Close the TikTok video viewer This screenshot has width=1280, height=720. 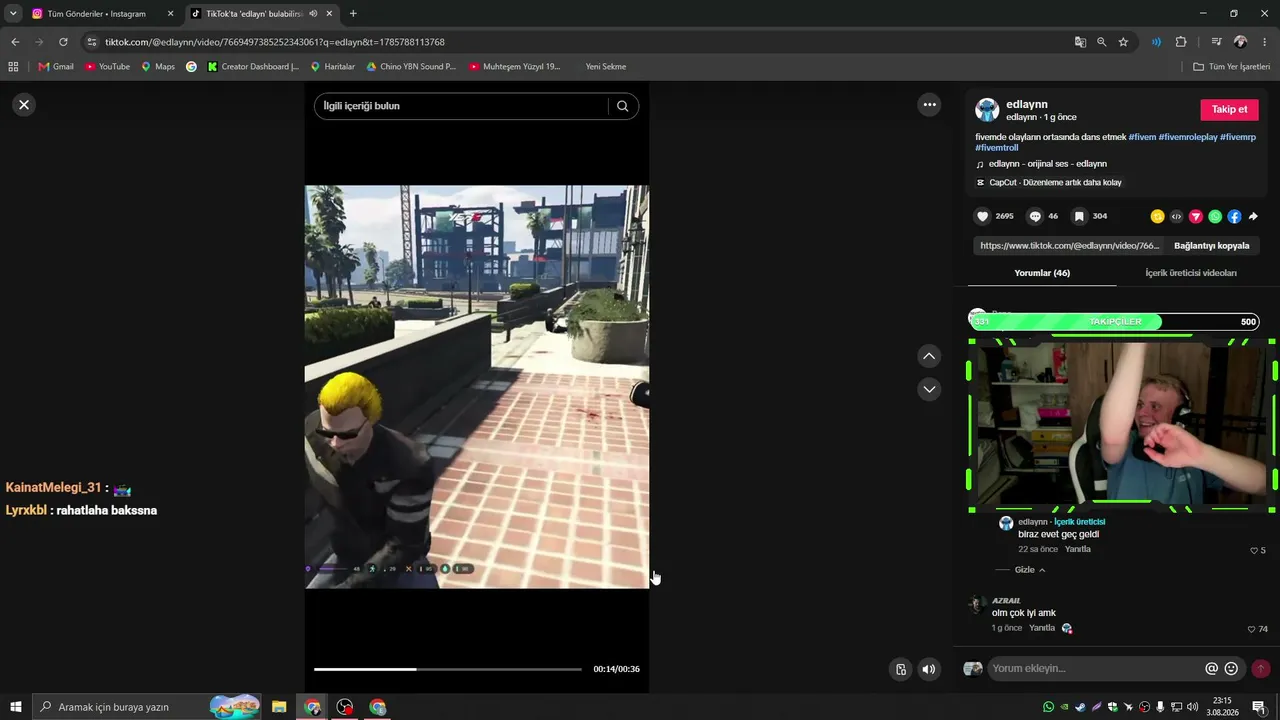(24, 104)
